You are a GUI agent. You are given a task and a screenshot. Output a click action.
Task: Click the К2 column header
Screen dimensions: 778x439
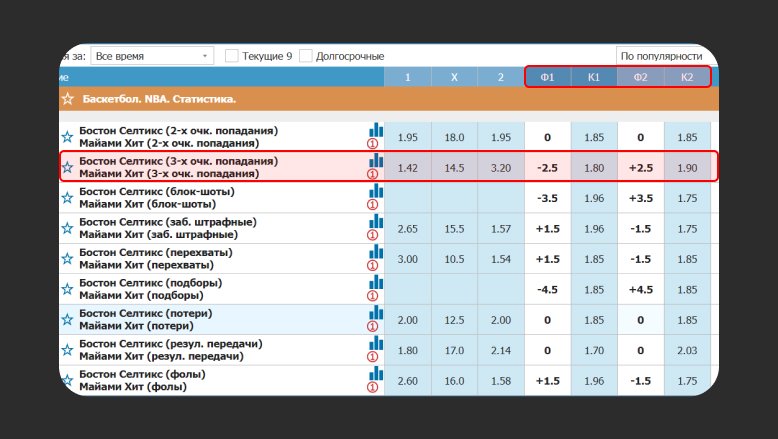[687, 77]
